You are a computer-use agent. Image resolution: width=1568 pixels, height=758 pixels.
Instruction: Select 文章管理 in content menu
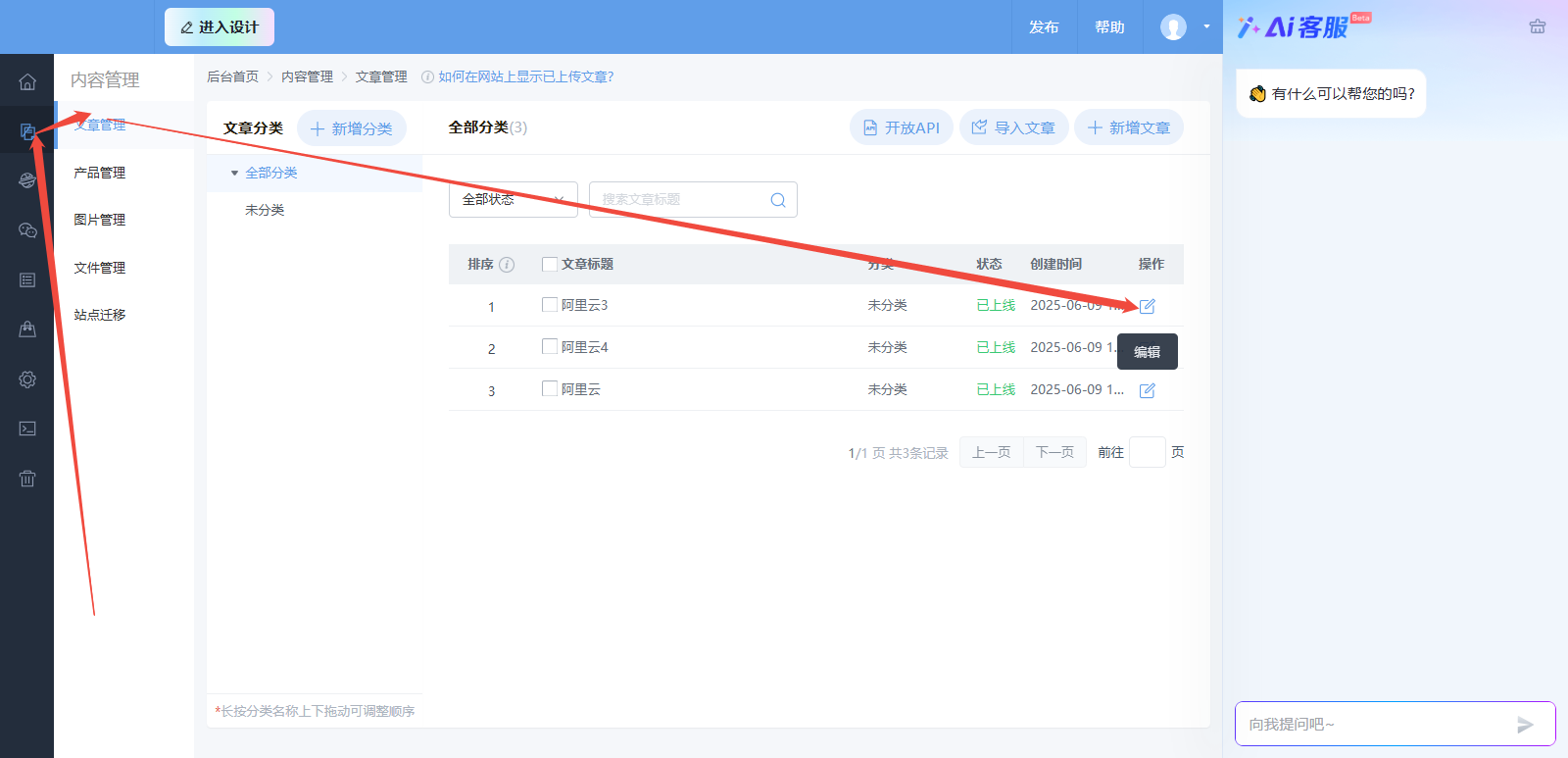pos(100,126)
